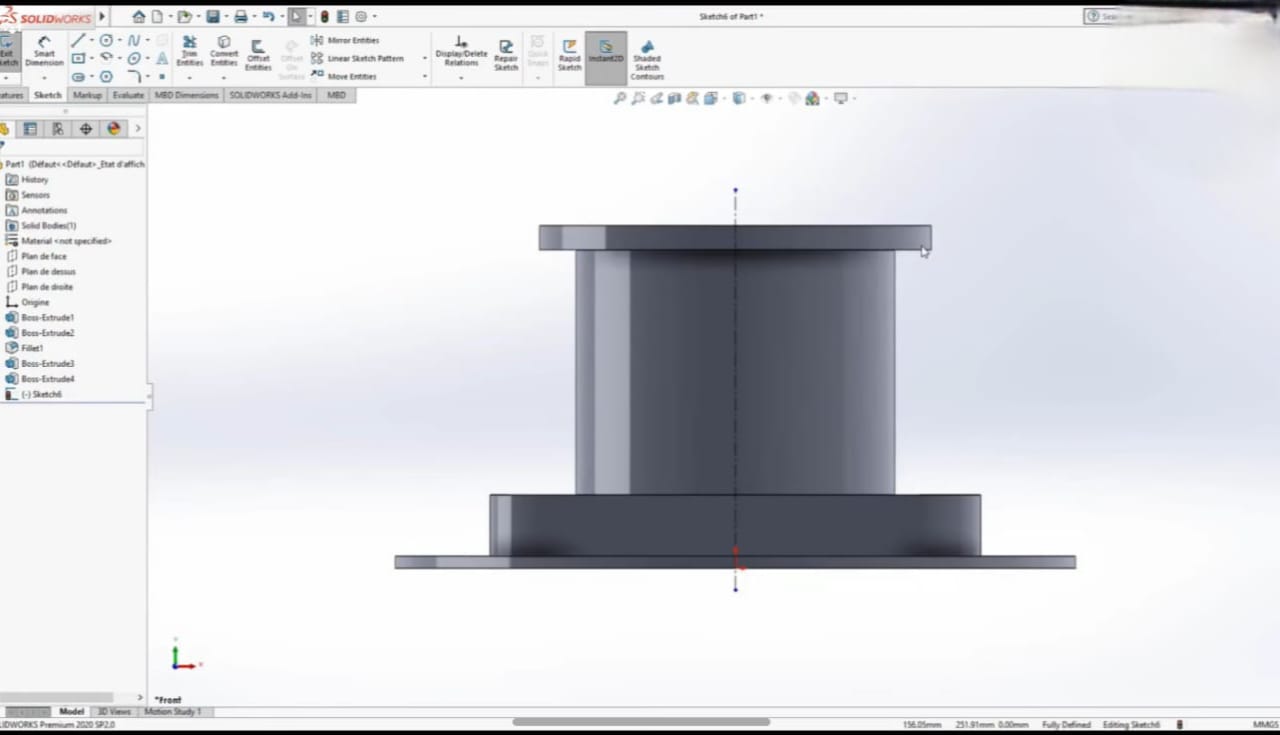
Task: Open the ConfigurationManager panel tab
Action: (x=58, y=129)
